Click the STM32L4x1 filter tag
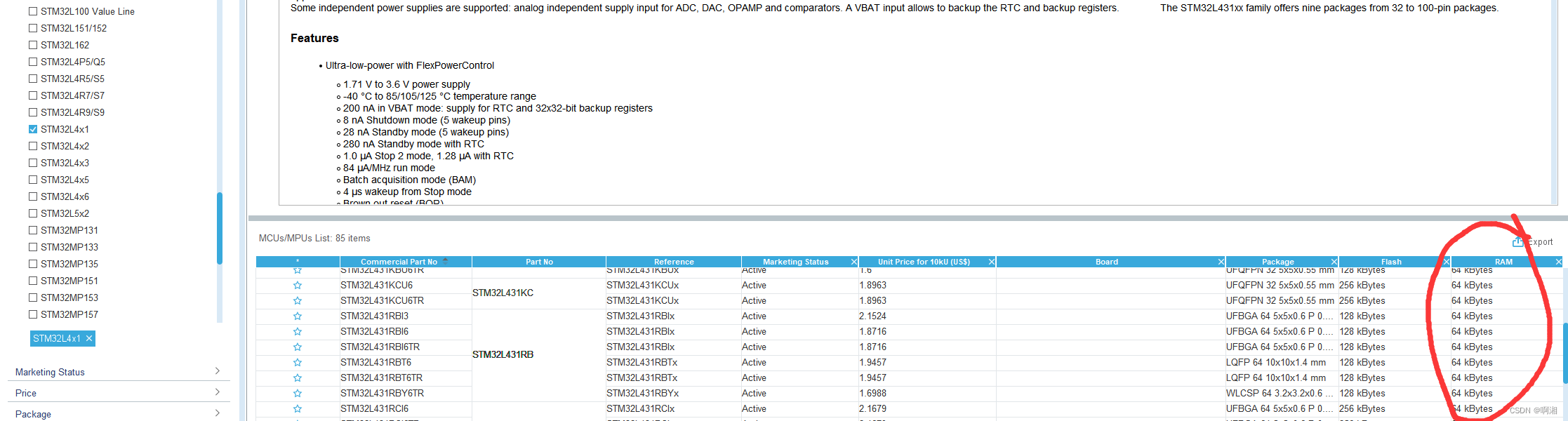 (x=62, y=338)
